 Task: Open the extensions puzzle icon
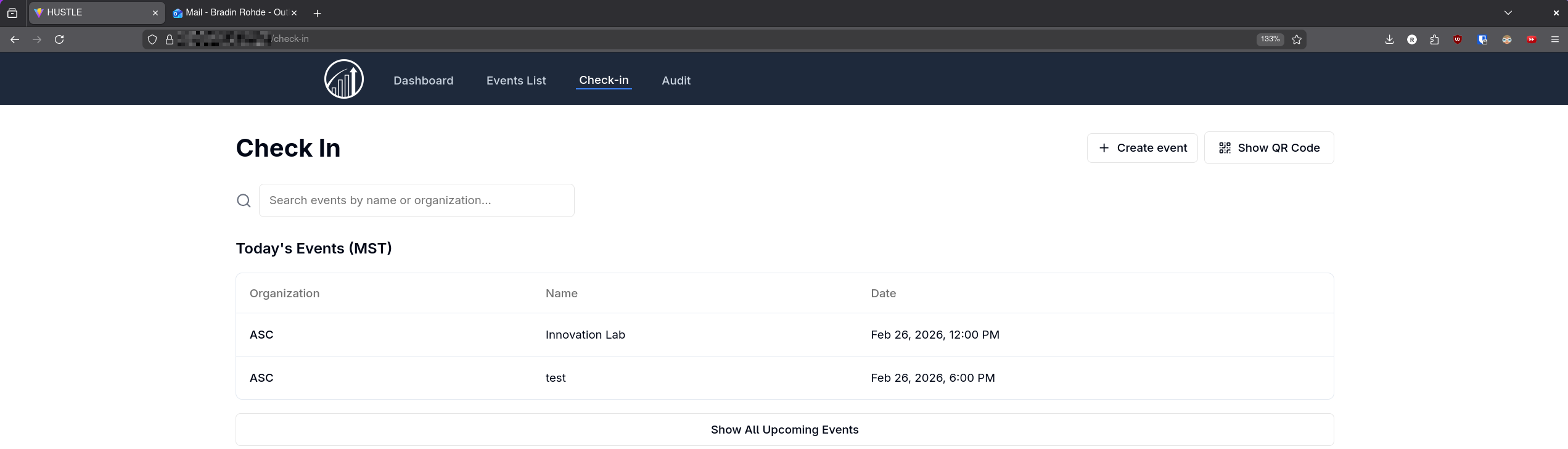(x=1434, y=39)
